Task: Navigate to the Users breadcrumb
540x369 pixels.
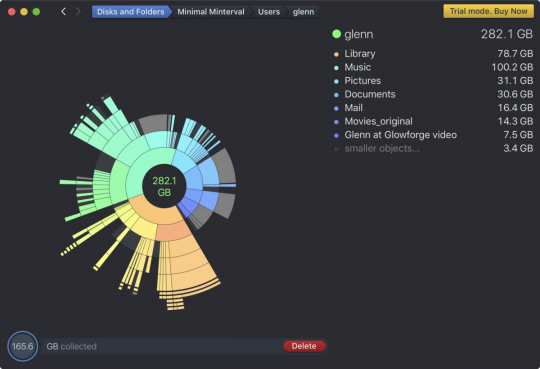Action: [269, 12]
